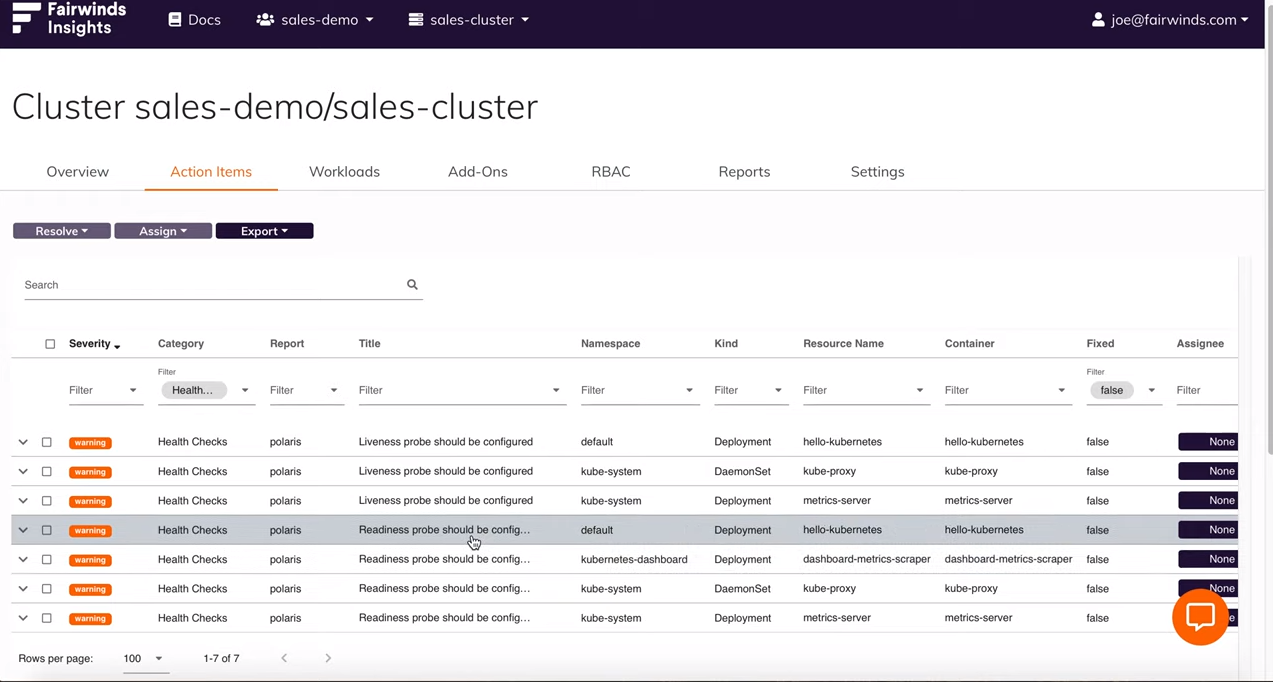1273x682 pixels.
Task: Switch to the RBAC tab
Action: 611,172
